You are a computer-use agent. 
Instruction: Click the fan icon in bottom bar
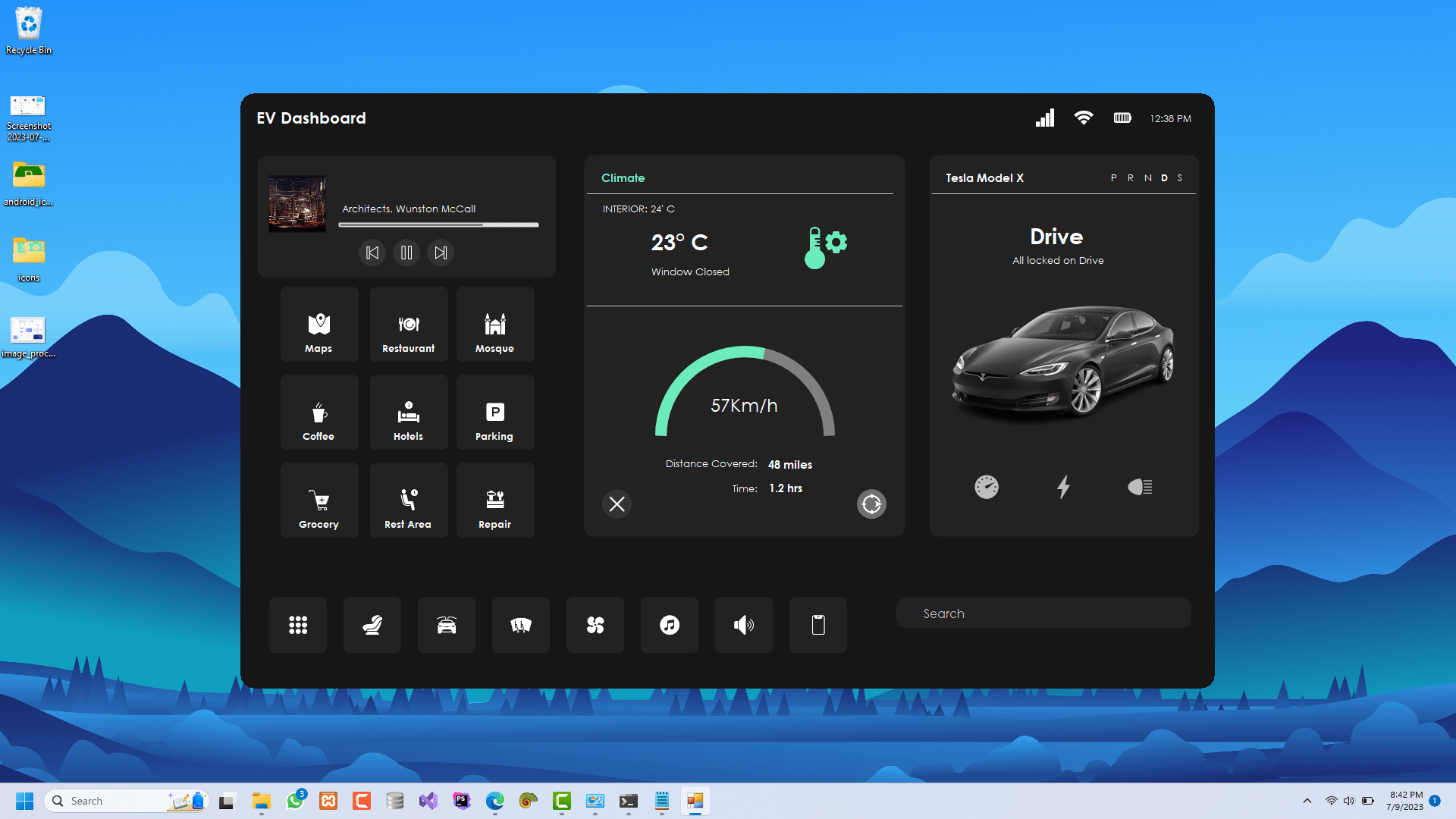coord(595,625)
